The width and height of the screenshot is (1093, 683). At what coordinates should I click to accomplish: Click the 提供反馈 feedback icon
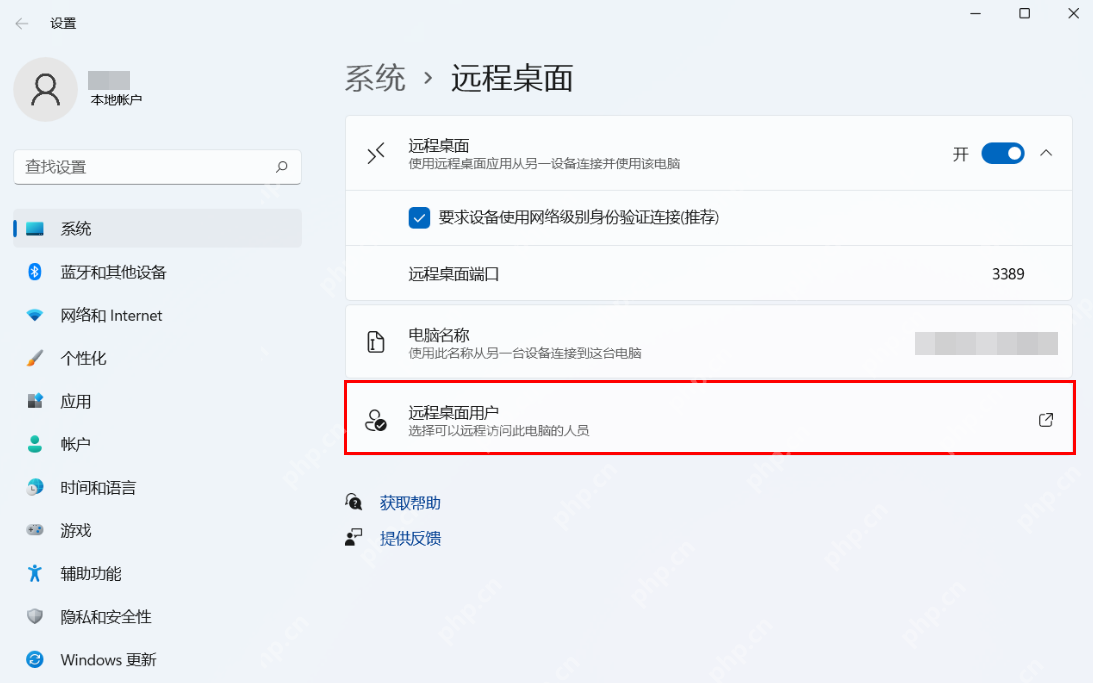pyautogui.click(x=353, y=537)
